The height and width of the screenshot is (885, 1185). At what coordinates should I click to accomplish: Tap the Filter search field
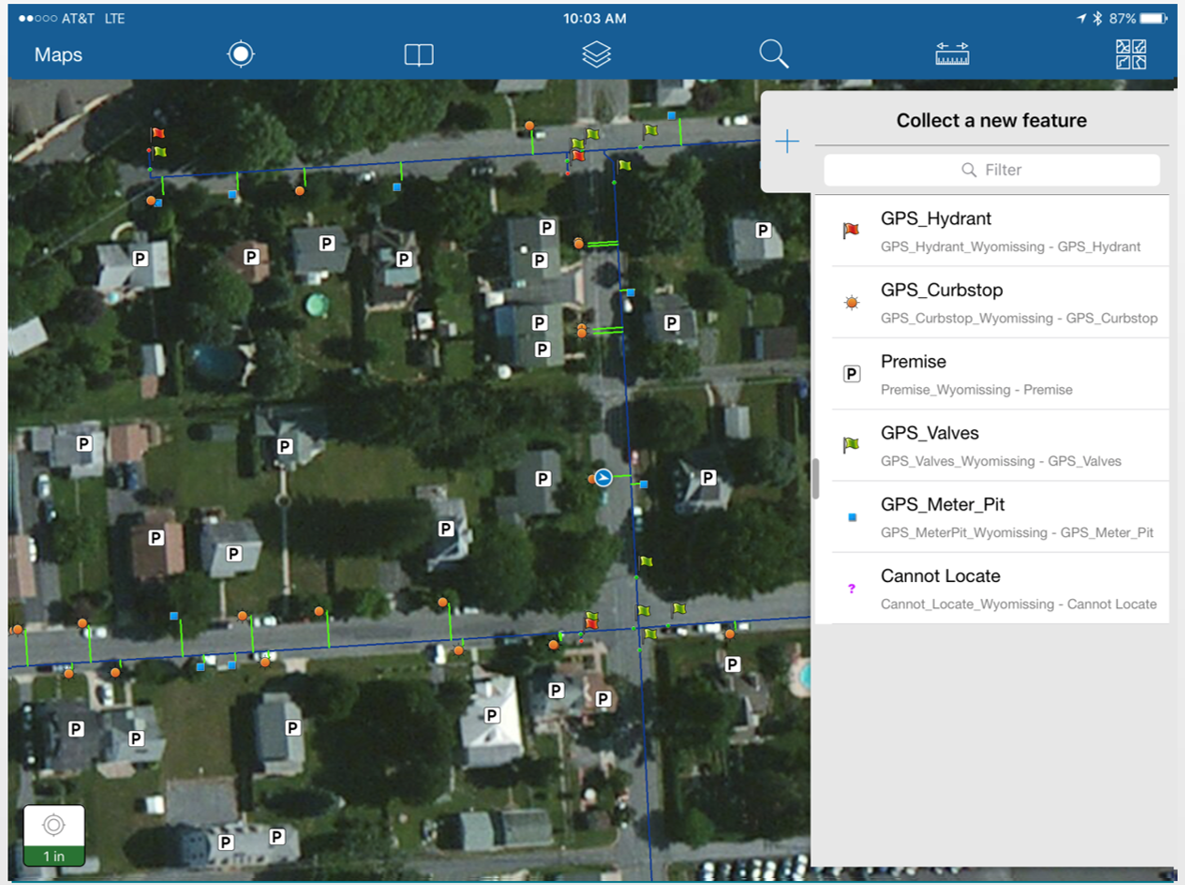(x=990, y=170)
